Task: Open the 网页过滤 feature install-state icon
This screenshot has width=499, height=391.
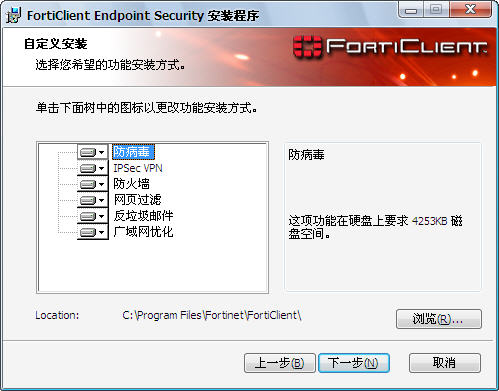Action: [x=93, y=200]
